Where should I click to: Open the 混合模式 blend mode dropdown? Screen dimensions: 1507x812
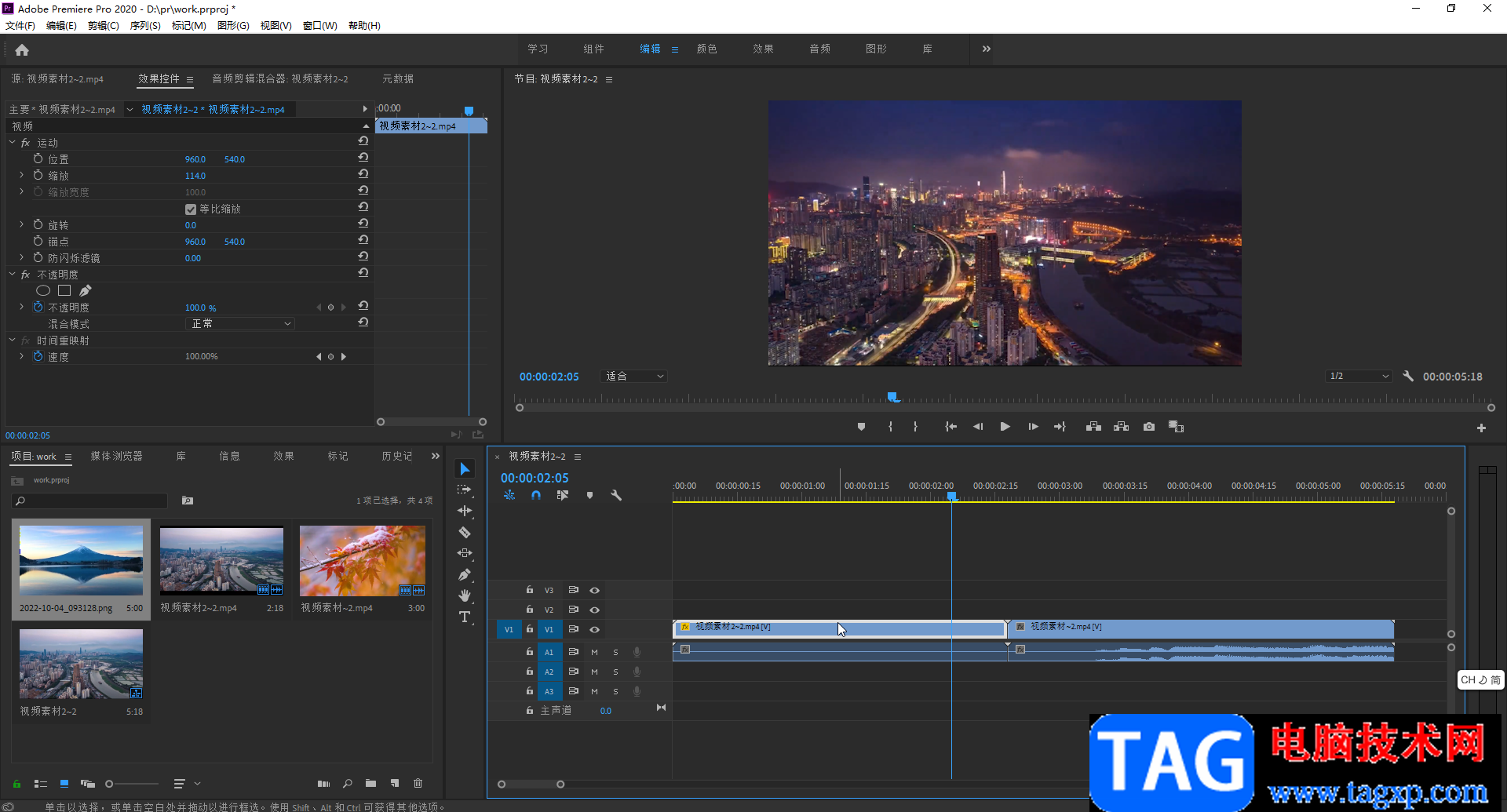(x=240, y=324)
